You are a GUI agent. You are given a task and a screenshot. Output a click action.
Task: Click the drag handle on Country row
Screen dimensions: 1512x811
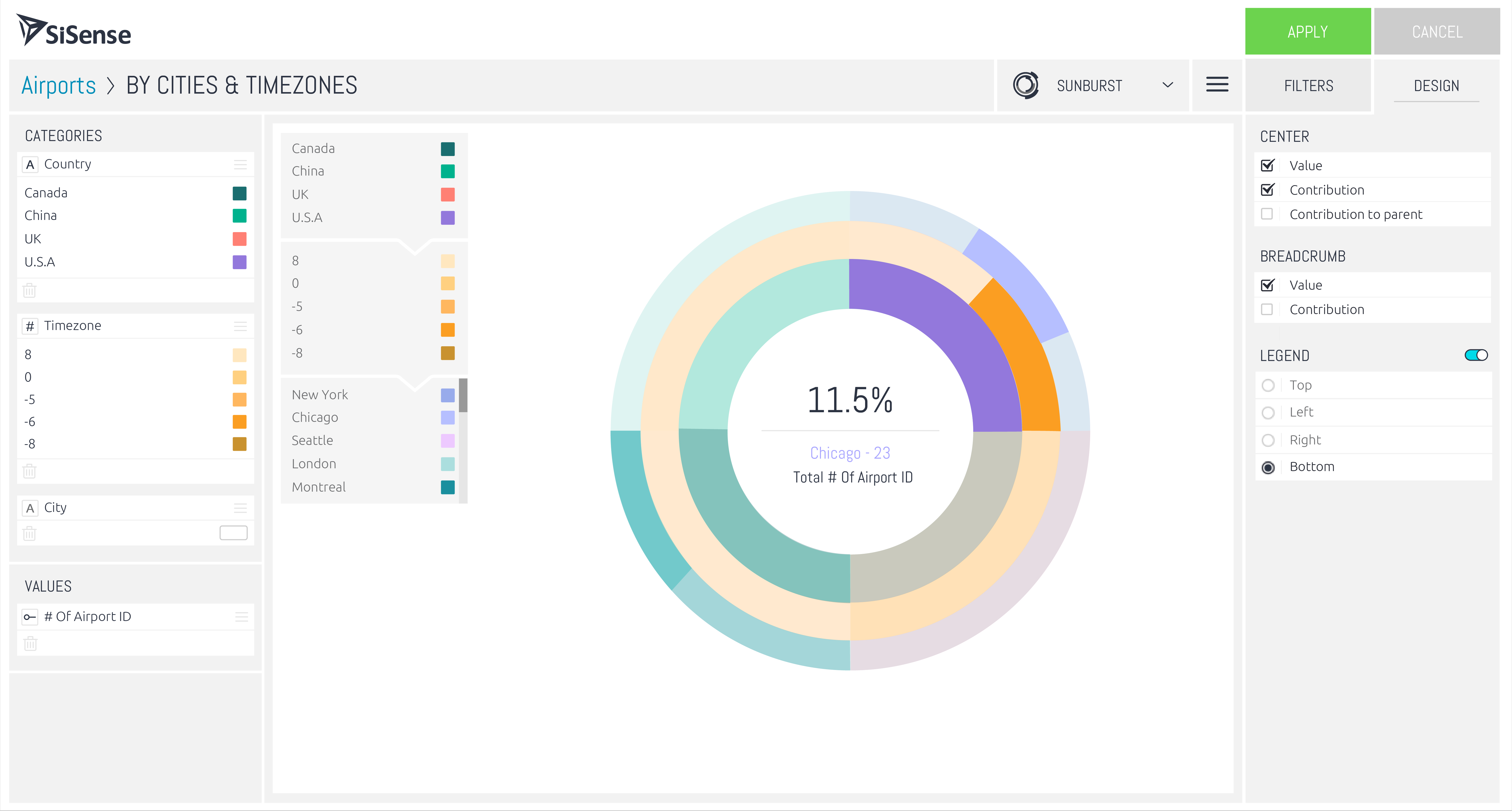(240, 164)
